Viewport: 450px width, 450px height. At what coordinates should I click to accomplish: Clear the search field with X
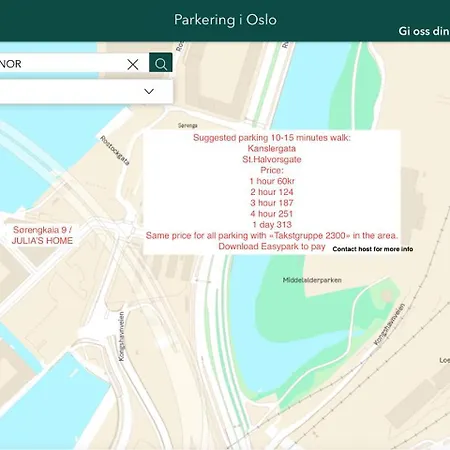coord(133,64)
